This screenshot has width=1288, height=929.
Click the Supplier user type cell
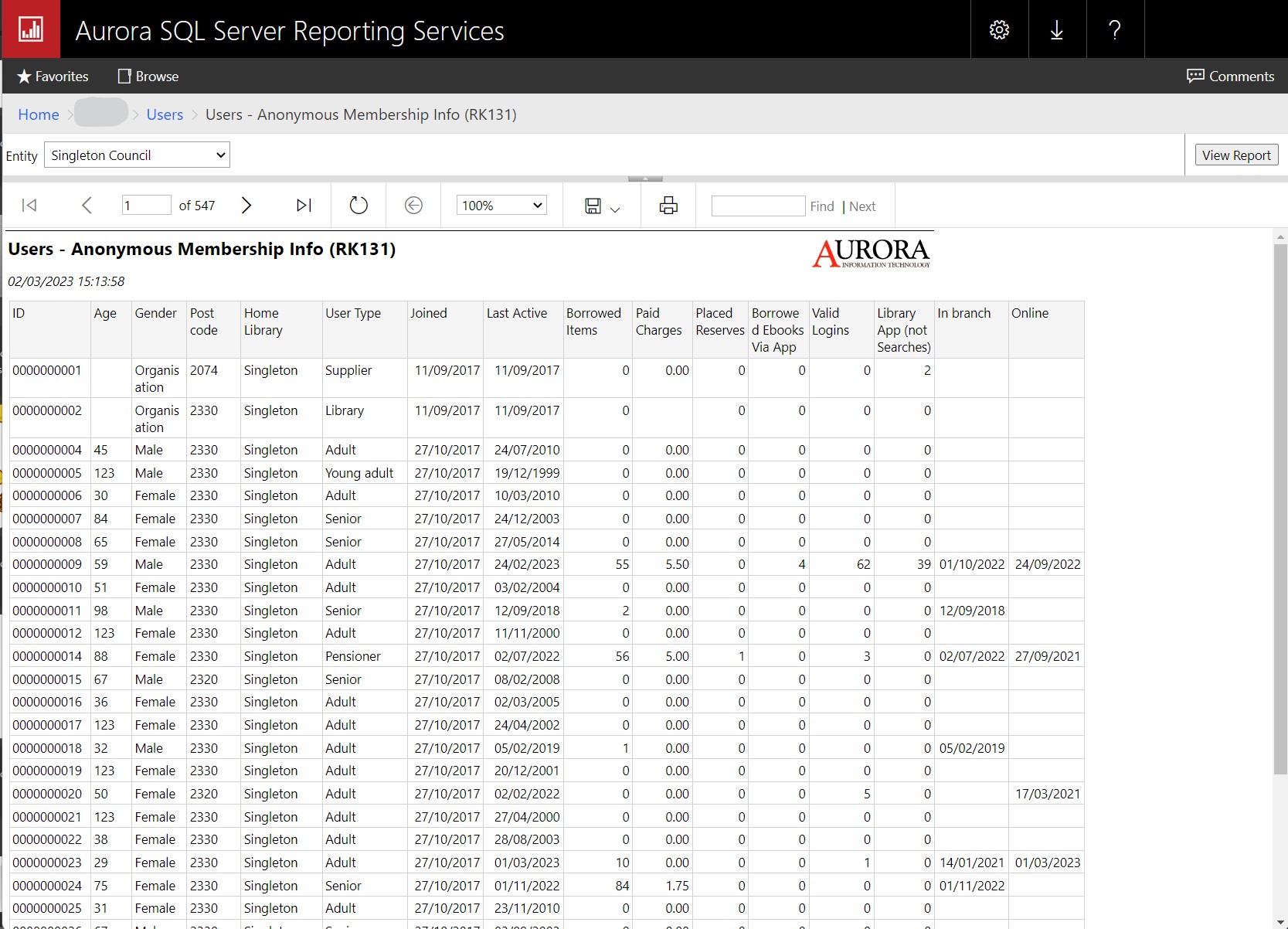[348, 370]
